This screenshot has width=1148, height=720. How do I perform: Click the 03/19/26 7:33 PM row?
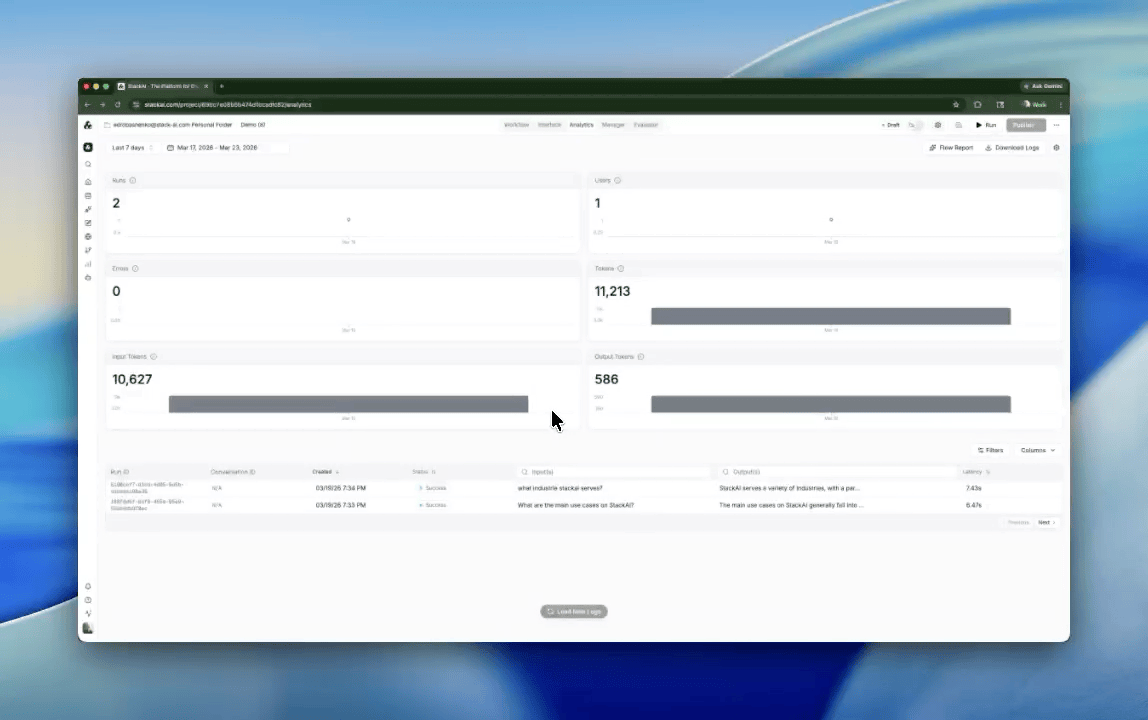583,505
